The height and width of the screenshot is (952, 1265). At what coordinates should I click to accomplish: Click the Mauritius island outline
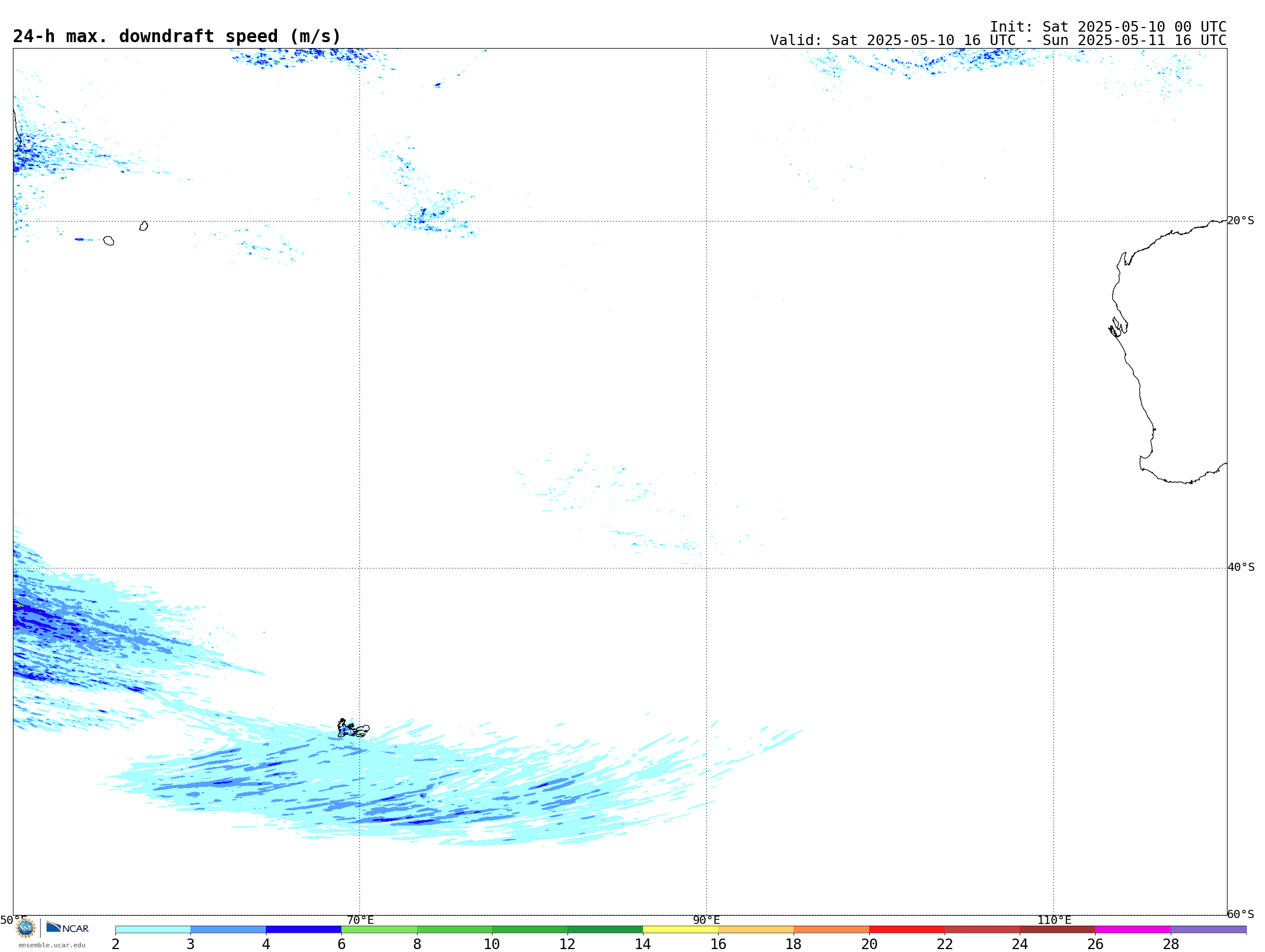(x=143, y=226)
